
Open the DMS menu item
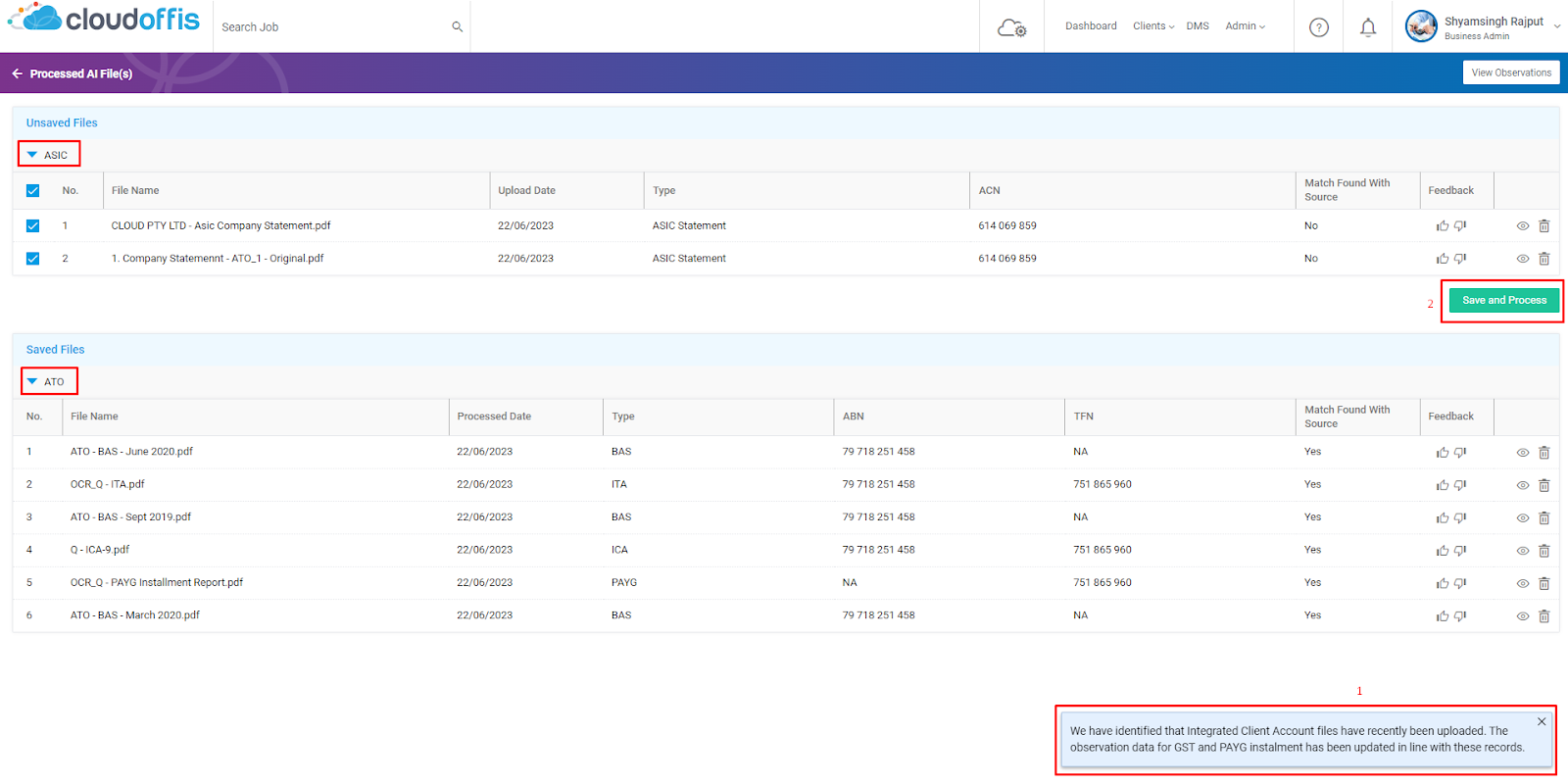click(1198, 26)
